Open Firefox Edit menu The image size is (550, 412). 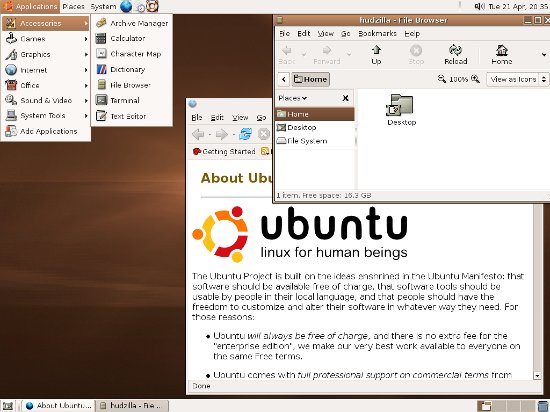217,118
